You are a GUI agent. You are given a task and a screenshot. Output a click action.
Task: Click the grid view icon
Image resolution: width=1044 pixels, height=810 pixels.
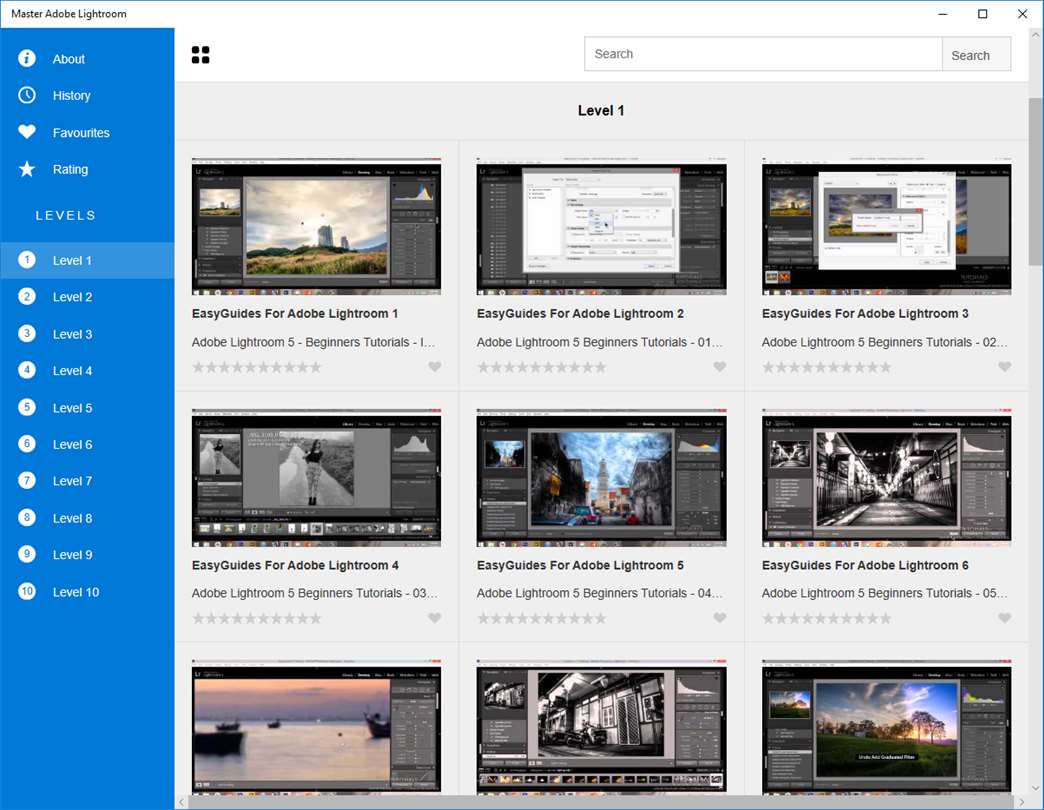(200, 55)
